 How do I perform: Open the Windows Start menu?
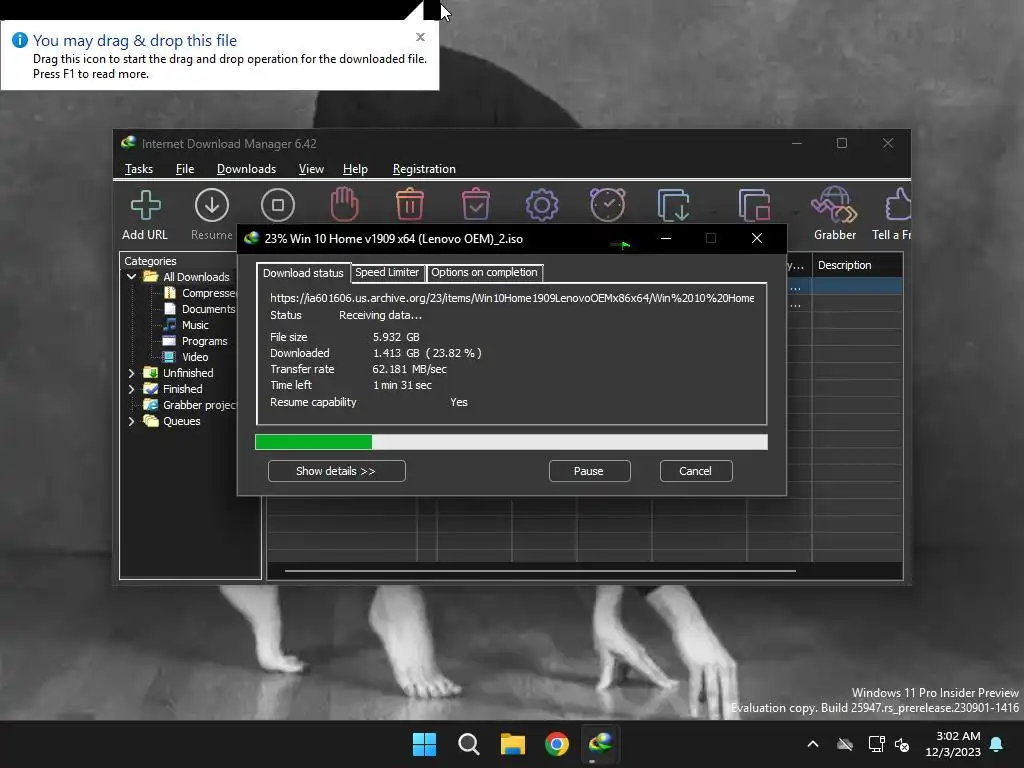coord(424,744)
